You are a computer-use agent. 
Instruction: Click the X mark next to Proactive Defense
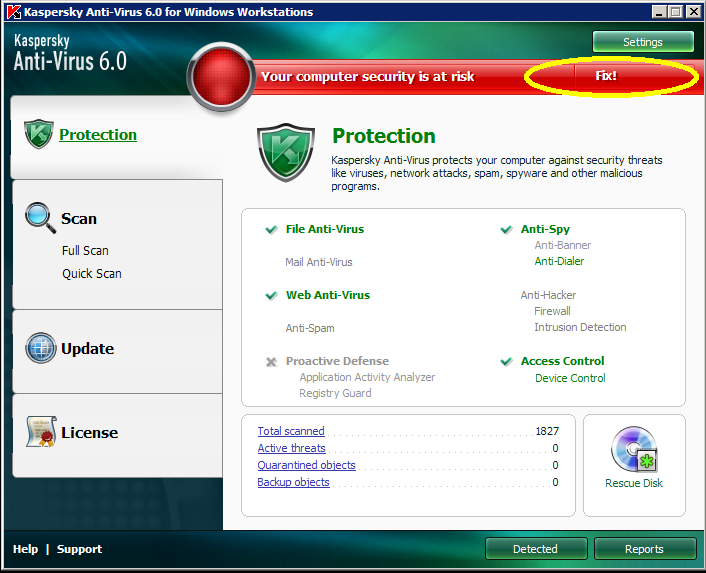(271, 362)
